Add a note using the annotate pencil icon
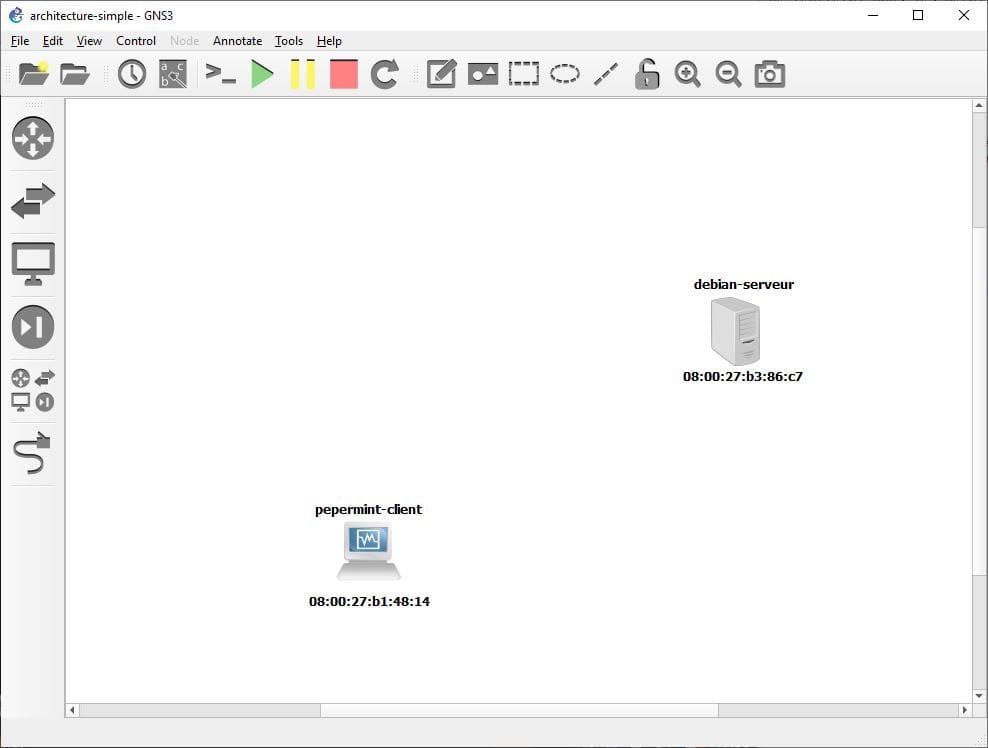Viewport: 988px width, 748px height. point(441,73)
